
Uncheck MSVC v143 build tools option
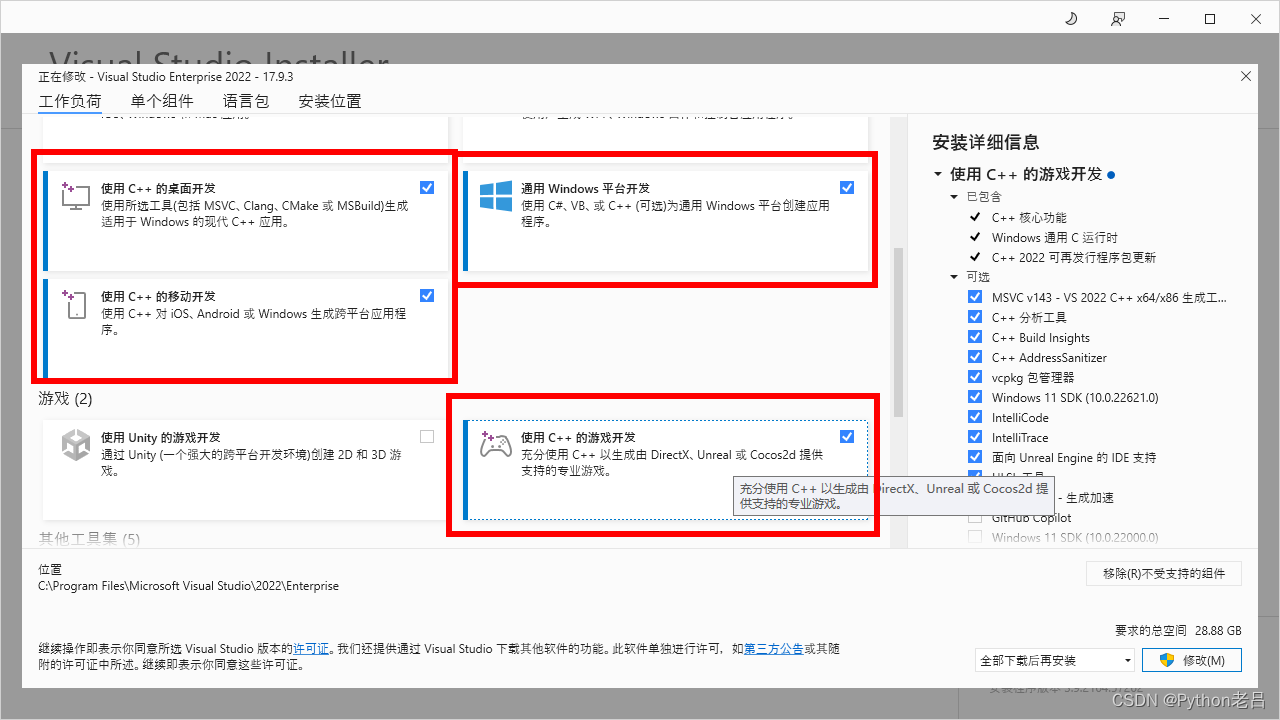tap(975, 297)
